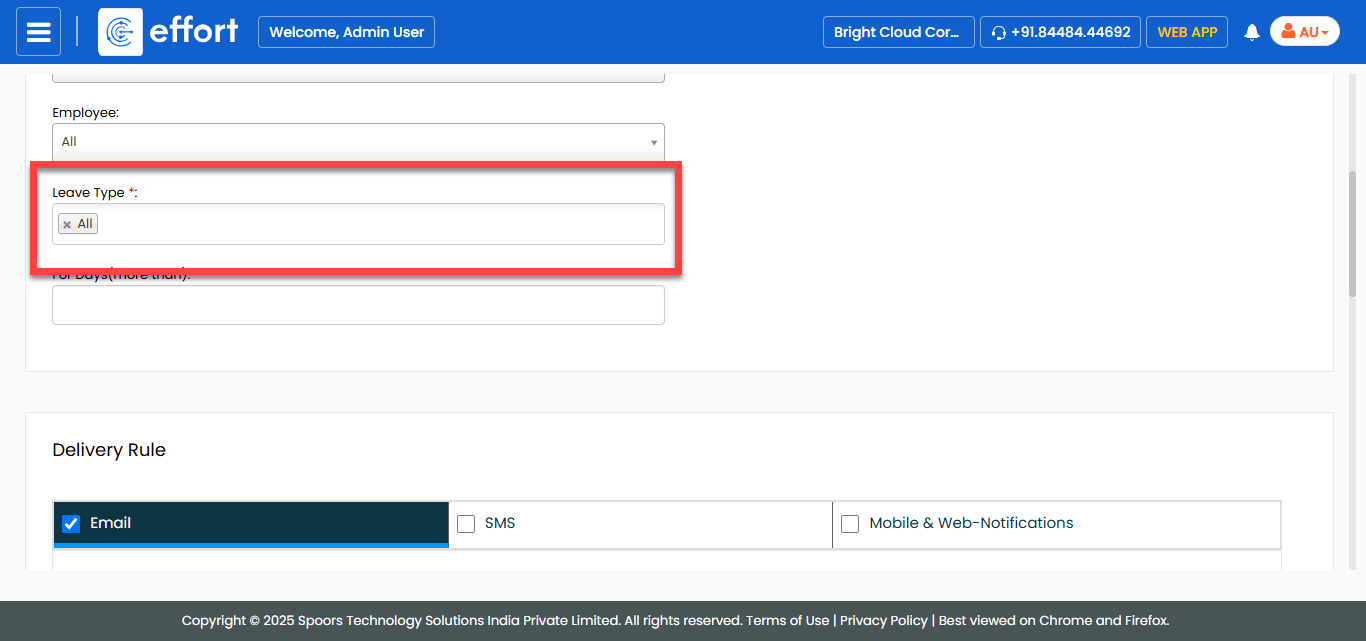Open the Privacy Policy link

[883, 620]
